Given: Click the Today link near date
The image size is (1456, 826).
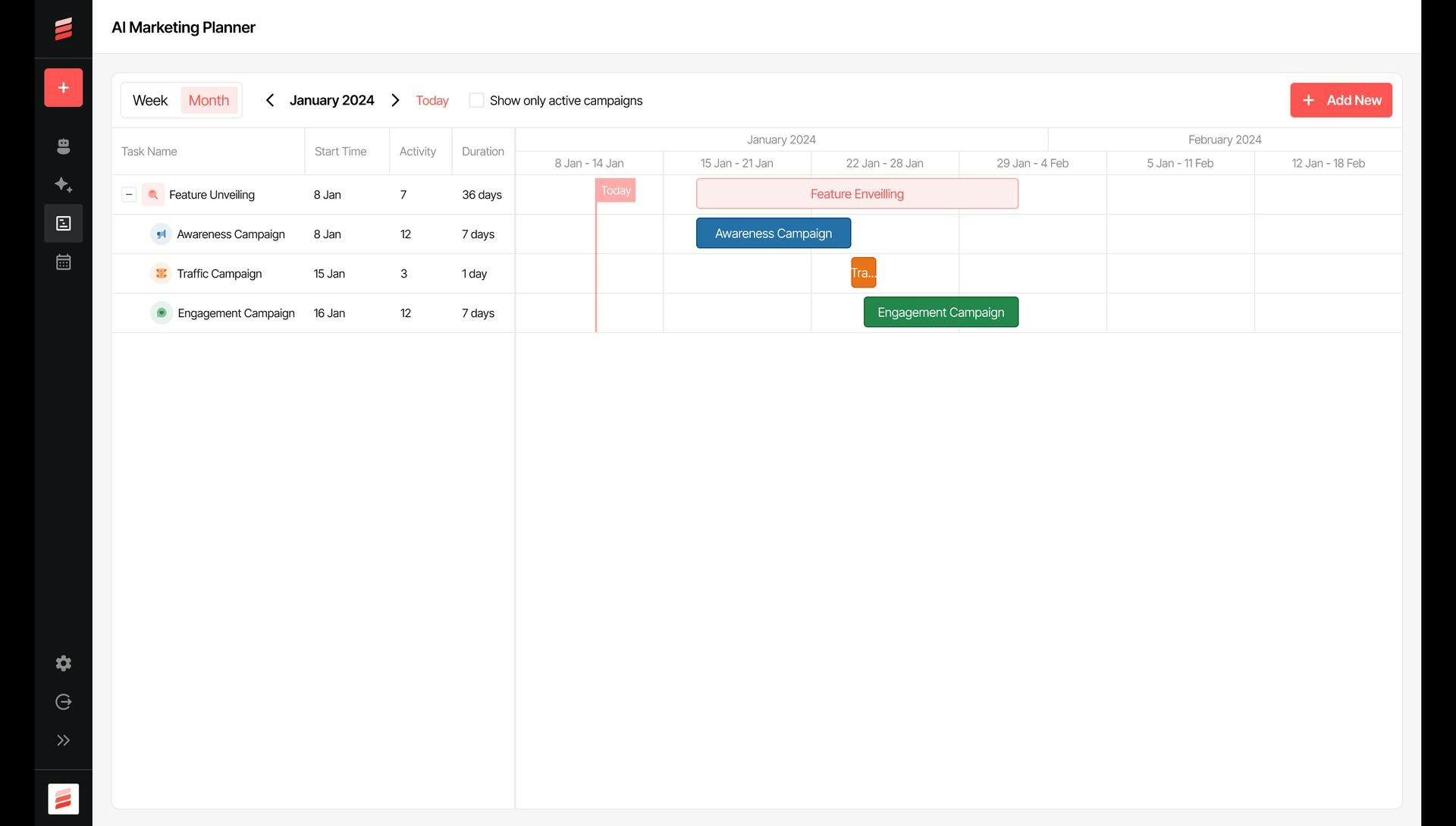Looking at the screenshot, I should [432, 100].
